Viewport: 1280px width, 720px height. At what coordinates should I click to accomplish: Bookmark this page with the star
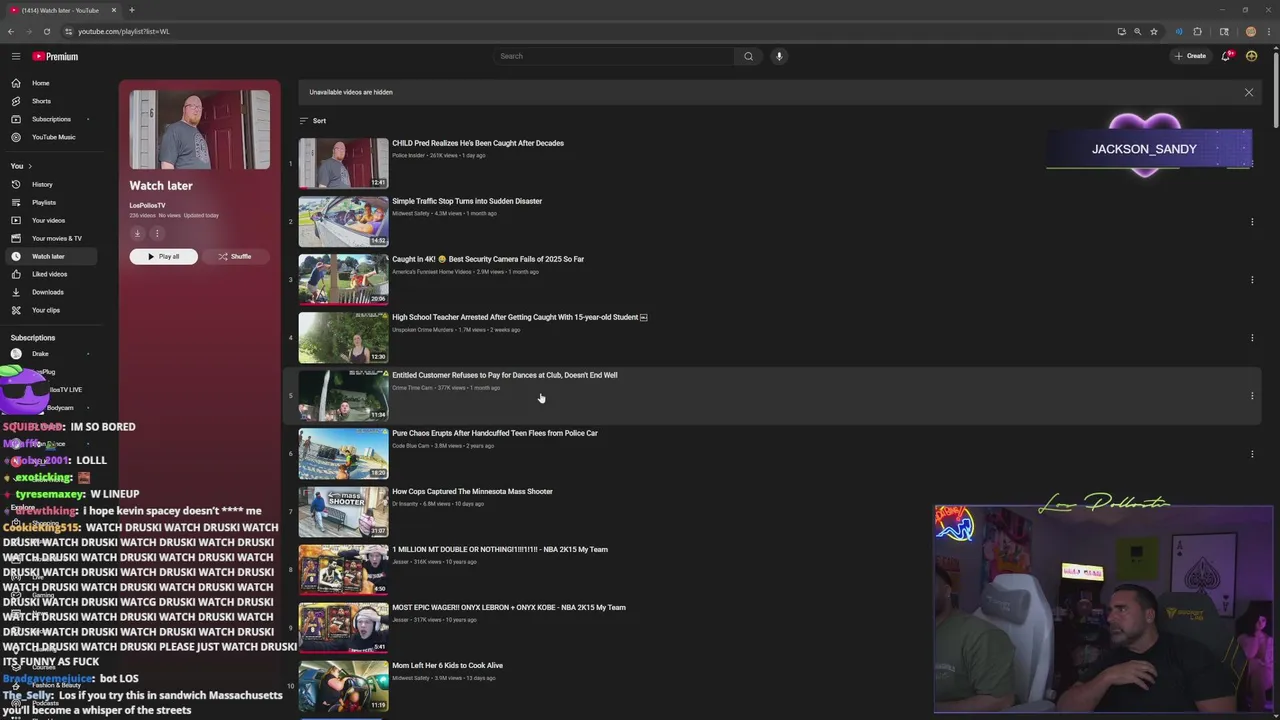coord(1154,31)
